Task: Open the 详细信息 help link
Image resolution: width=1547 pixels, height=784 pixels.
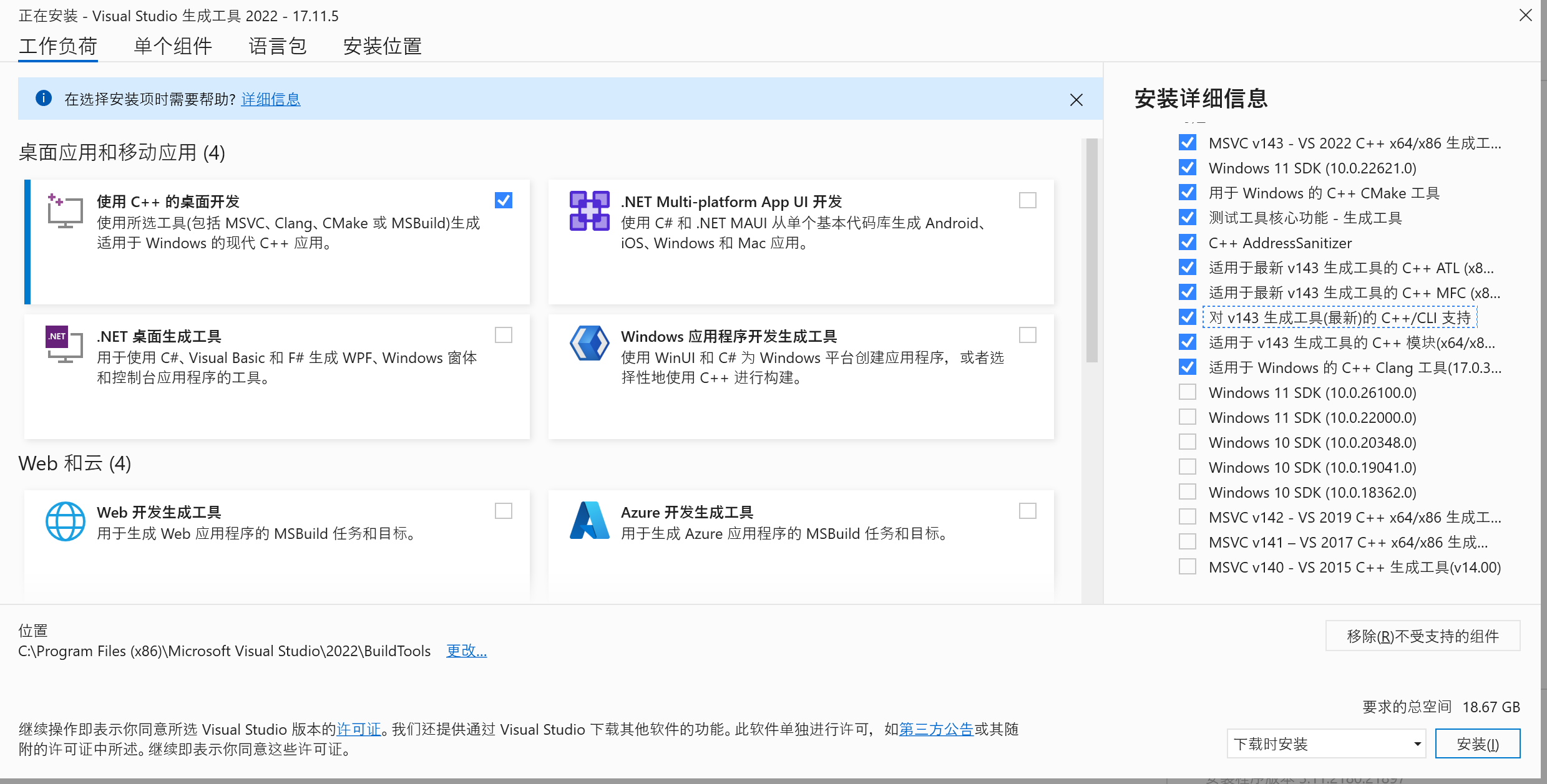Action: coord(271,99)
